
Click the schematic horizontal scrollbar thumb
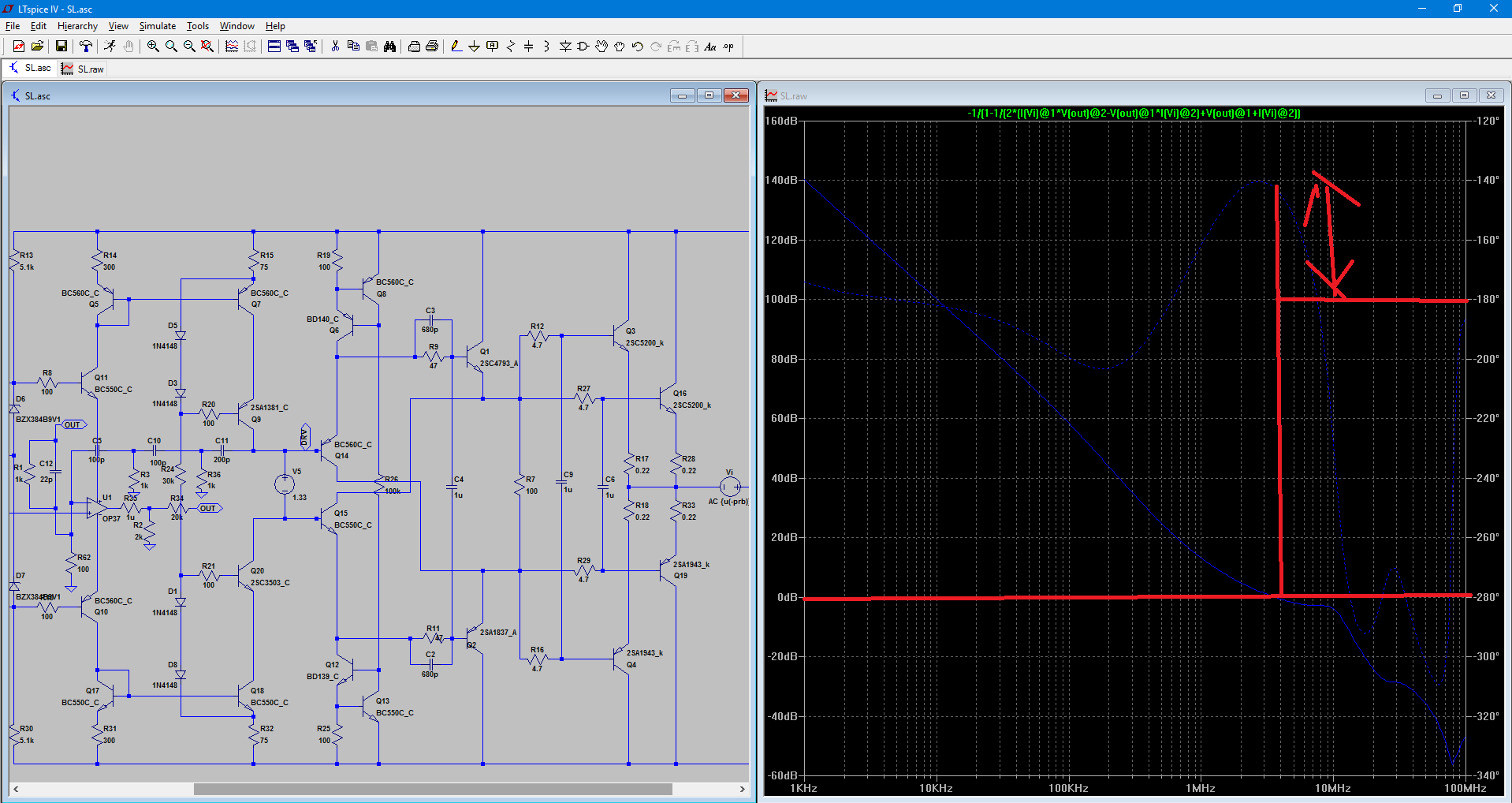432,789
